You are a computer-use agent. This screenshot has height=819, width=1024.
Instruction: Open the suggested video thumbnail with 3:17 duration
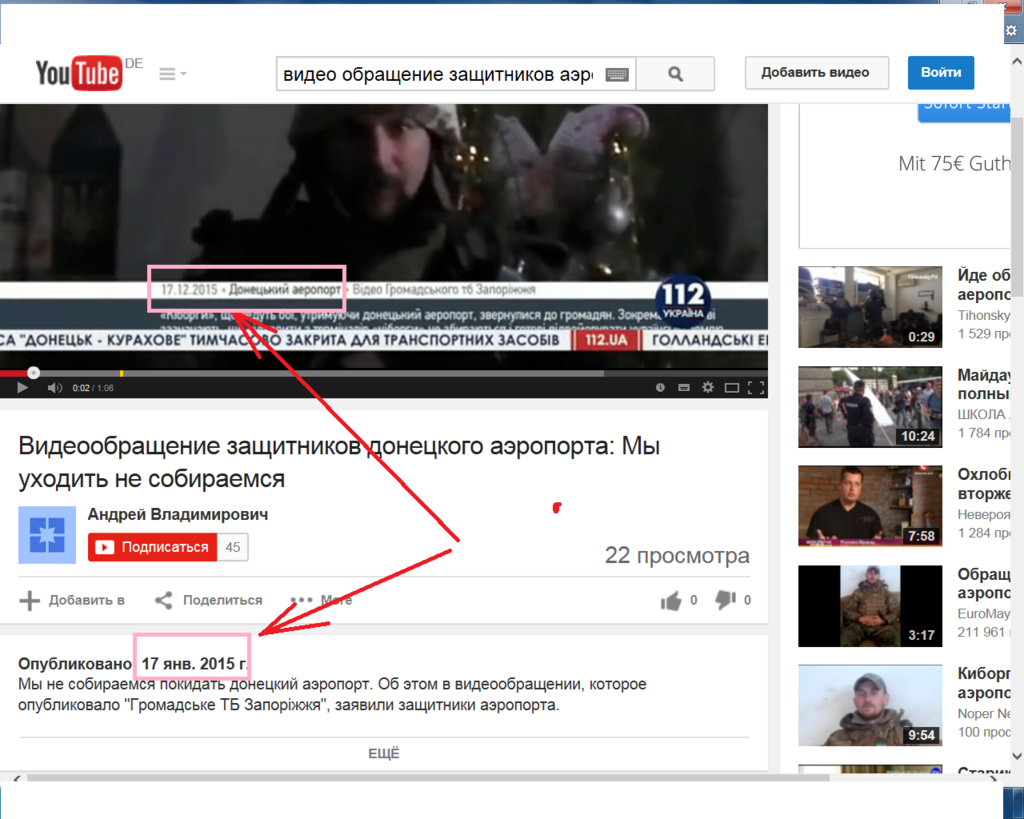pyautogui.click(x=870, y=606)
